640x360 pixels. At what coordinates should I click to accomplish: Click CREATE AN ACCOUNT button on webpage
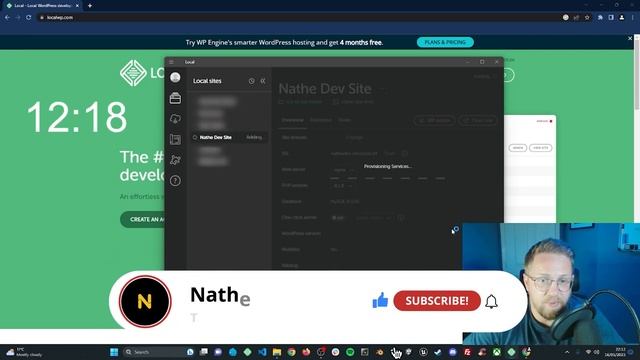click(x=142, y=219)
